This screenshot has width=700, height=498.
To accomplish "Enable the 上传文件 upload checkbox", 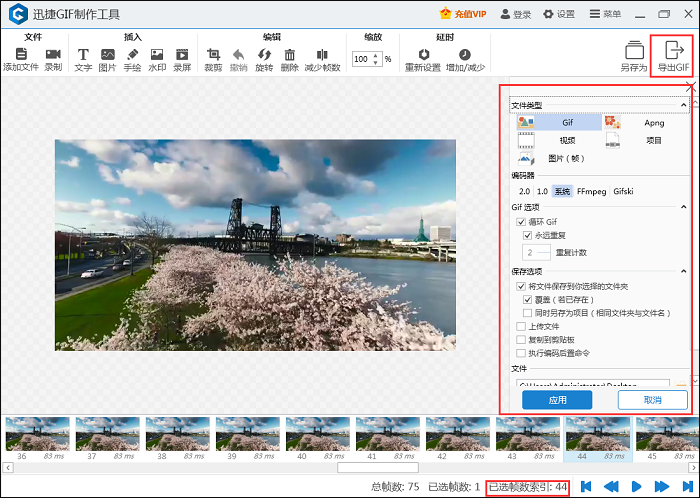I will pyautogui.click(x=521, y=326).
